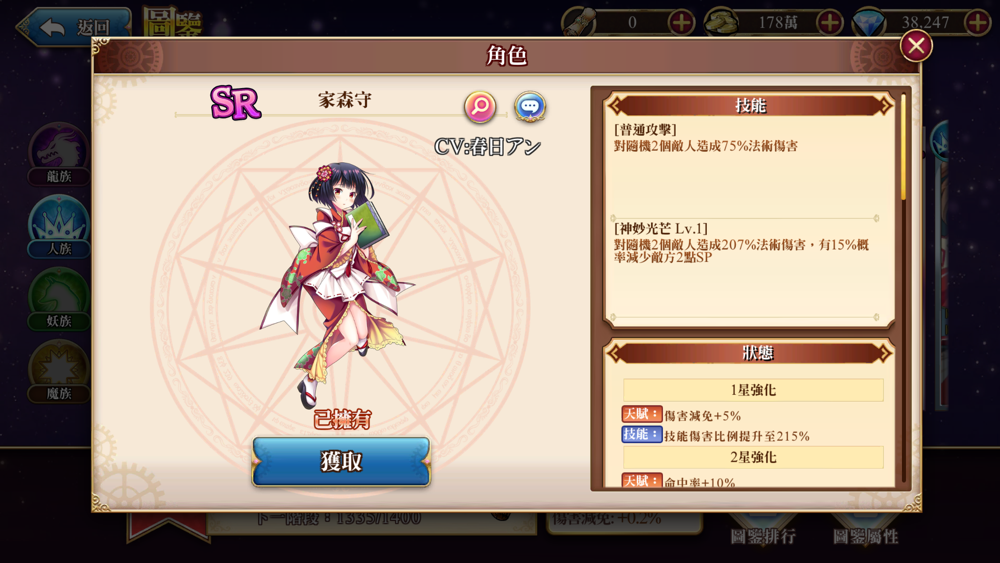The image size is (1000, 563).
Task: Select the 魔族 race icon
Action: click(x=59, y=372)
